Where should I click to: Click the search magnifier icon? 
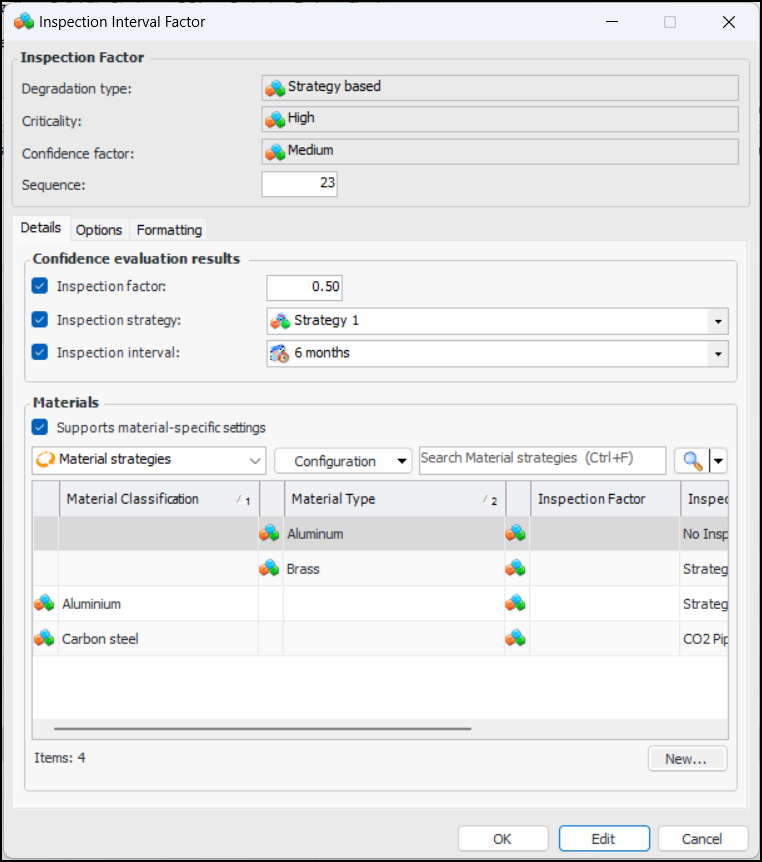691,461
